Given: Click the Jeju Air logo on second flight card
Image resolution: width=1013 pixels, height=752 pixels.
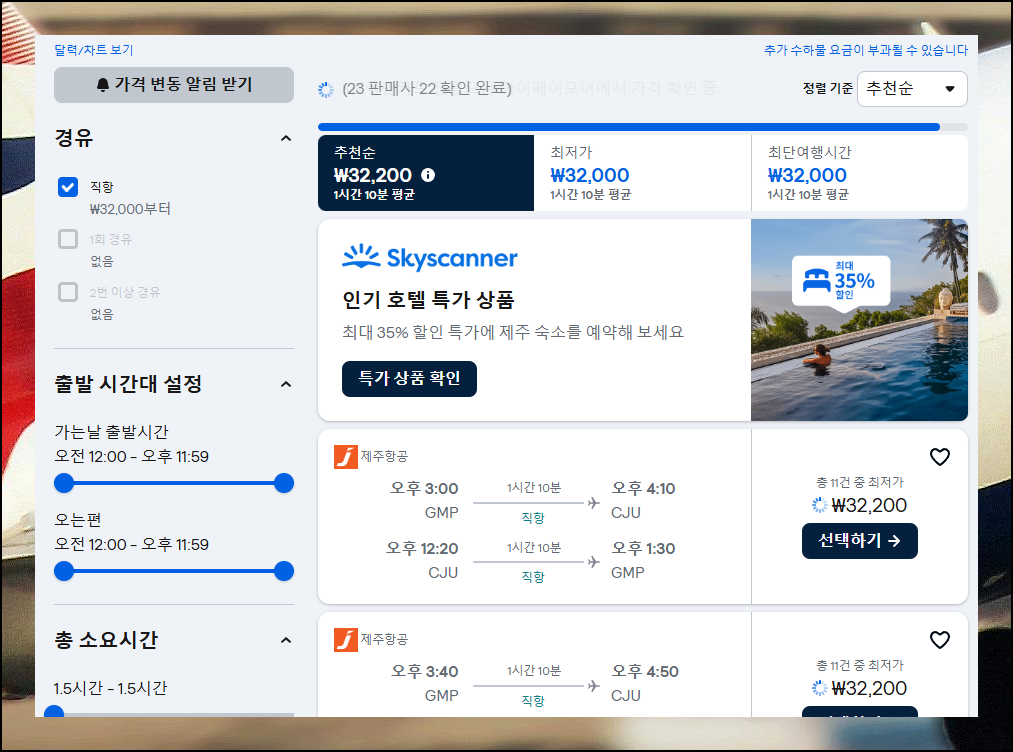Looking at the screenshot, I should click(x=346, y=640).
